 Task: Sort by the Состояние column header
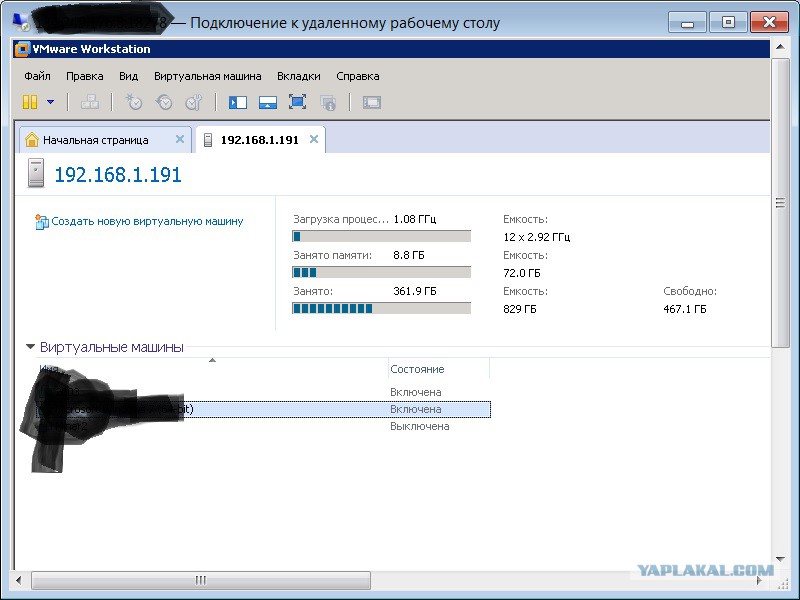tap(417, 369)
